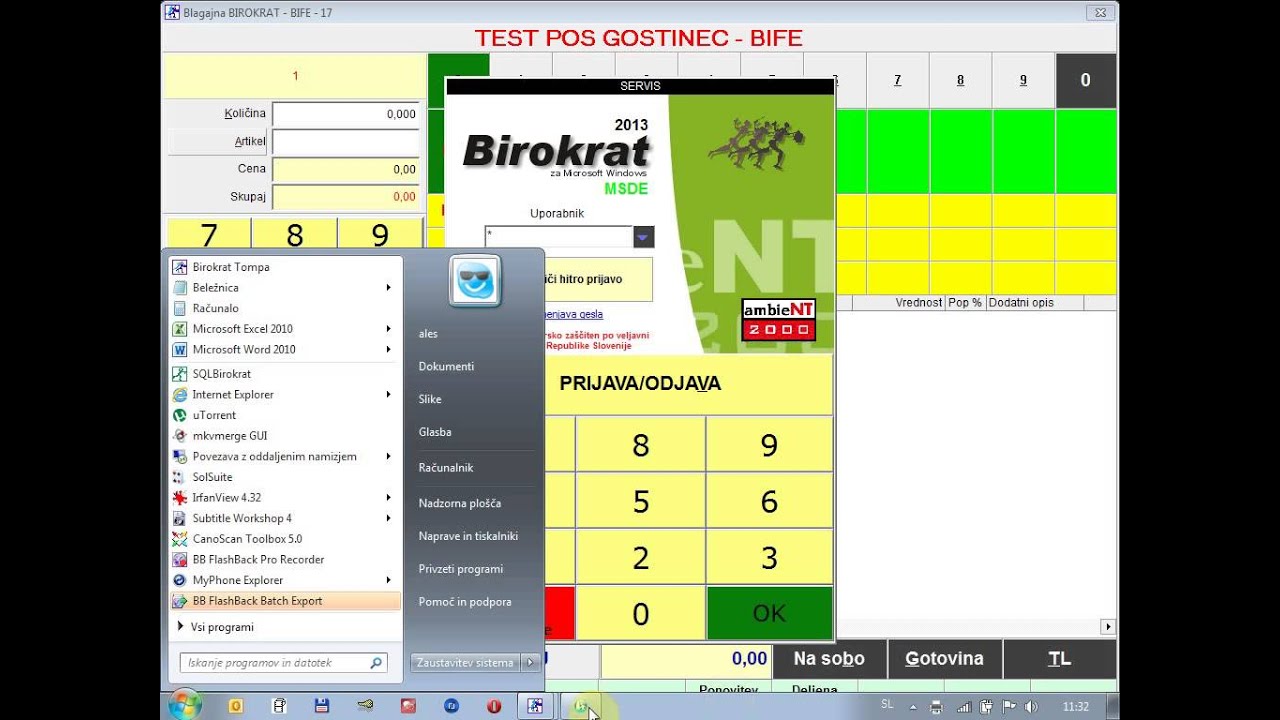Click the user account picture in Start menu
Viewport: 1280px width, 720px height.
(475, 281)
